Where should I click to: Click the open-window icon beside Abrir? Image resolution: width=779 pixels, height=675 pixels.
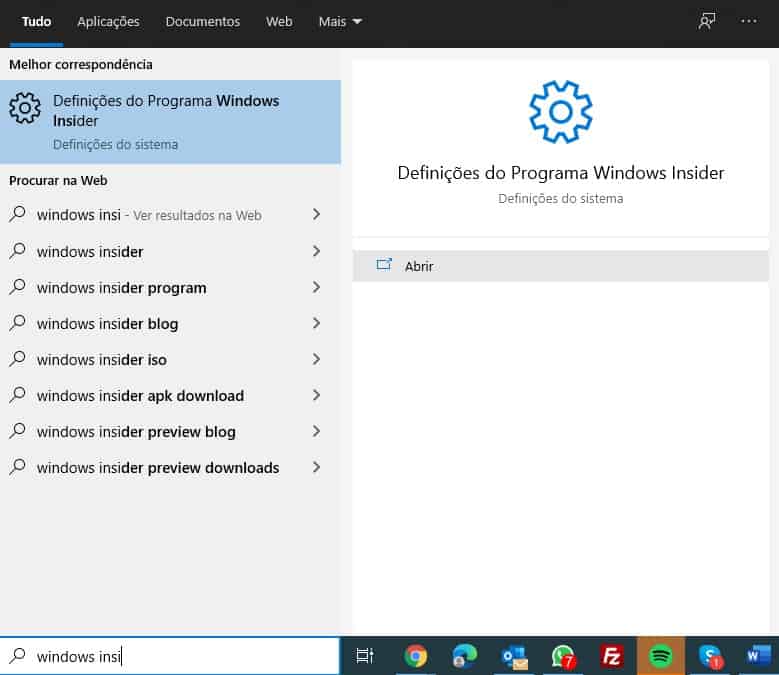pyautogui.click(x=384, y=265)
